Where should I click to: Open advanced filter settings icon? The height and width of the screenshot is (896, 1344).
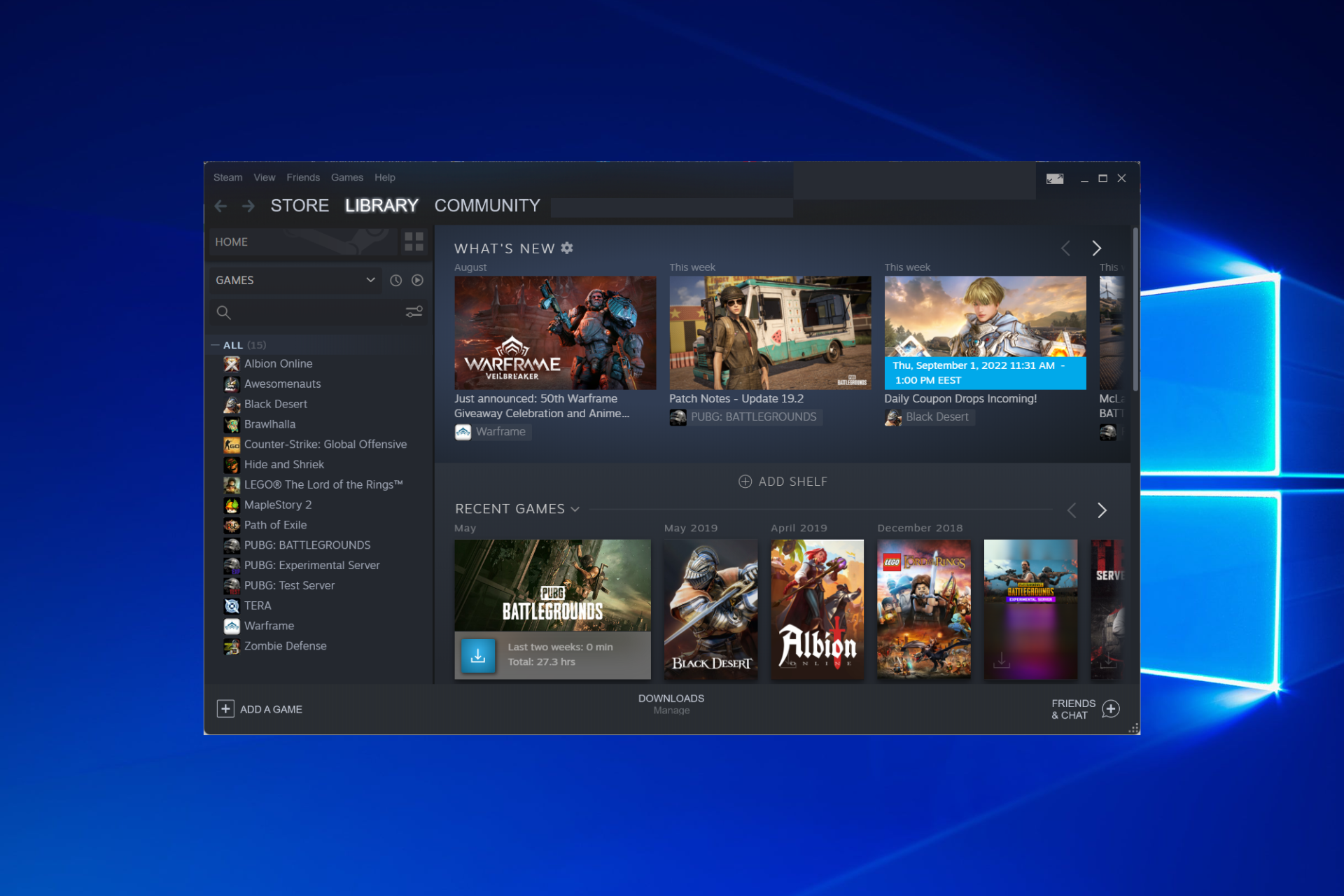414,311
